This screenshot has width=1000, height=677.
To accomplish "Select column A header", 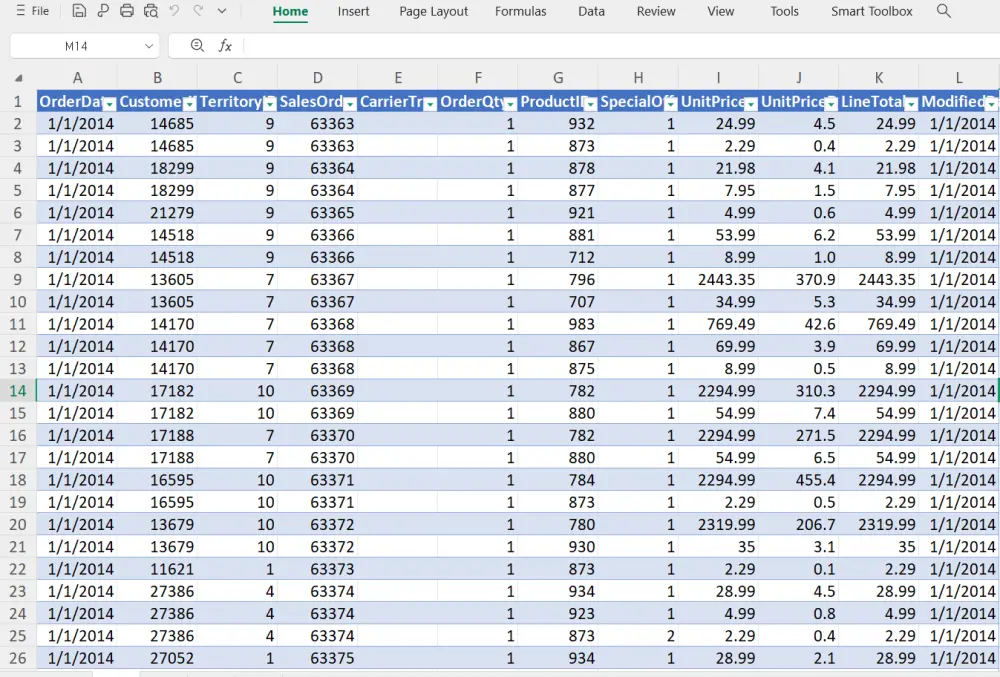I will pos(77,78).
